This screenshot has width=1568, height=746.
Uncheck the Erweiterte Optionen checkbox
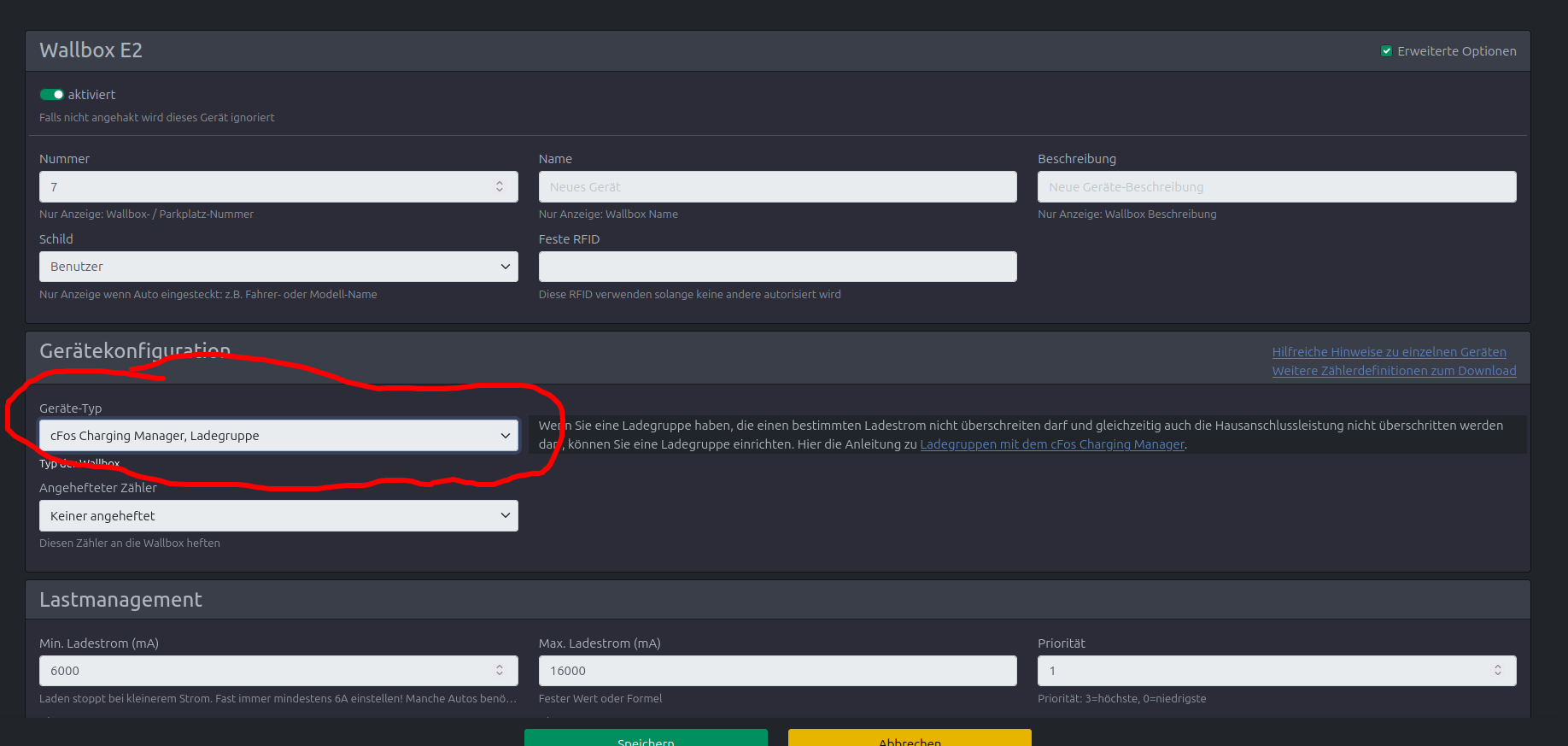(1387, 51)
